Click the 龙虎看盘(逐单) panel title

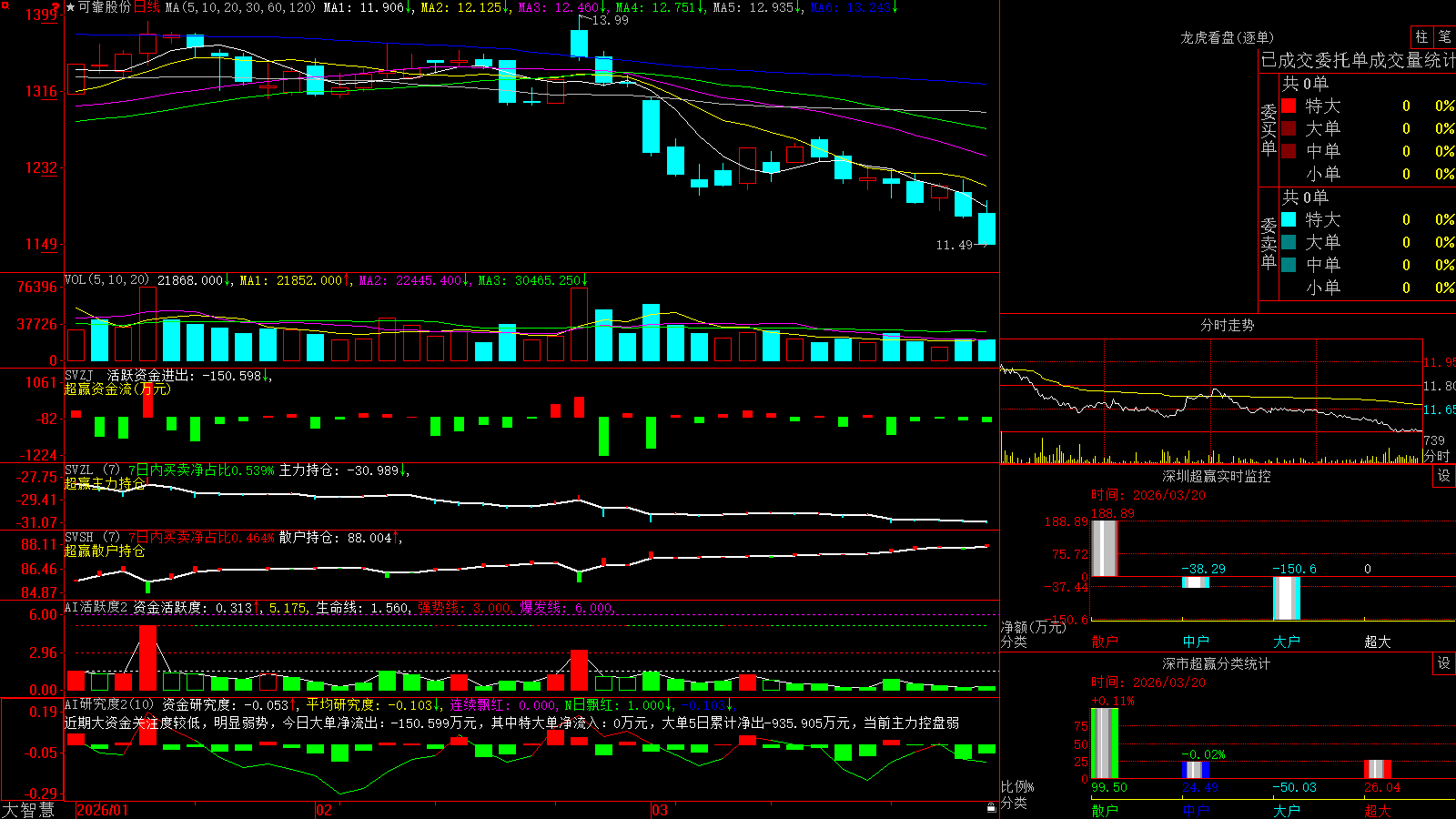tap(1227, 37)
